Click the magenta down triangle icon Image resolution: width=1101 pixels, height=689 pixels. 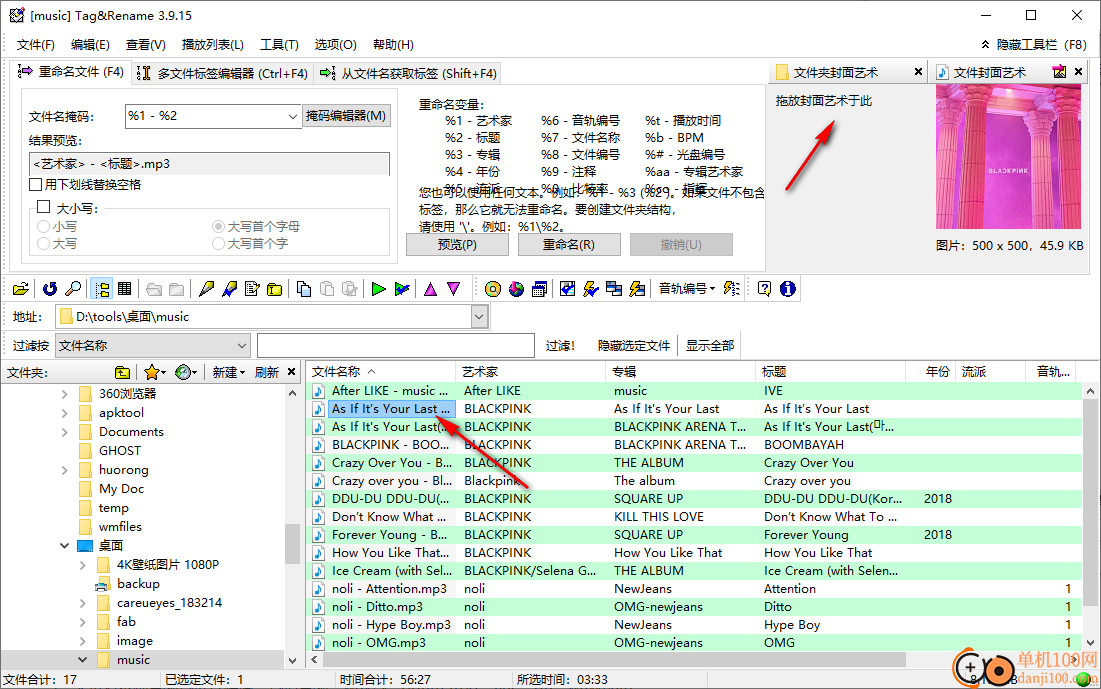(x=454, y=289)
